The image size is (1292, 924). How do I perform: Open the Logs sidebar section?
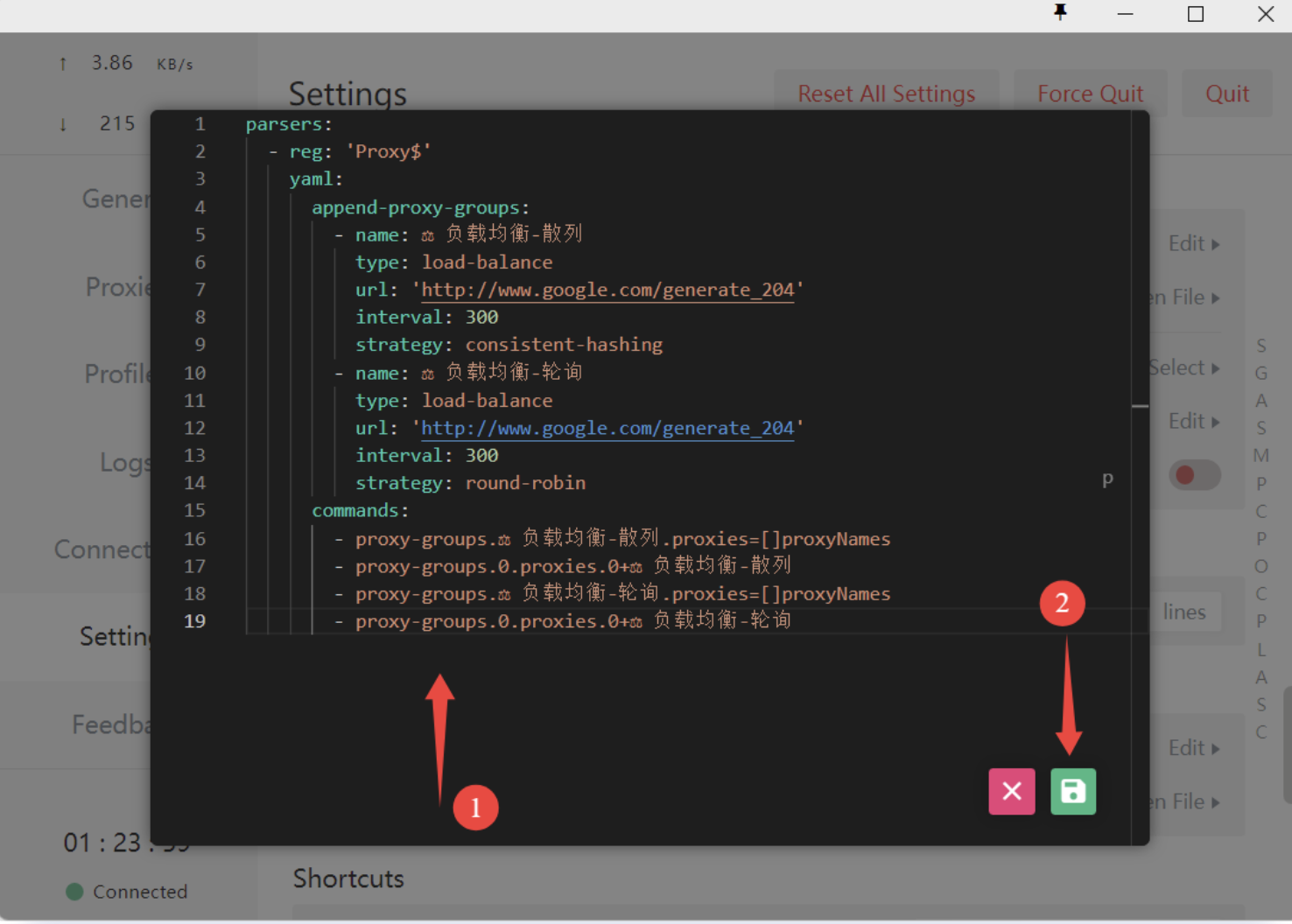pyautogui.click(x=125, y=462)
